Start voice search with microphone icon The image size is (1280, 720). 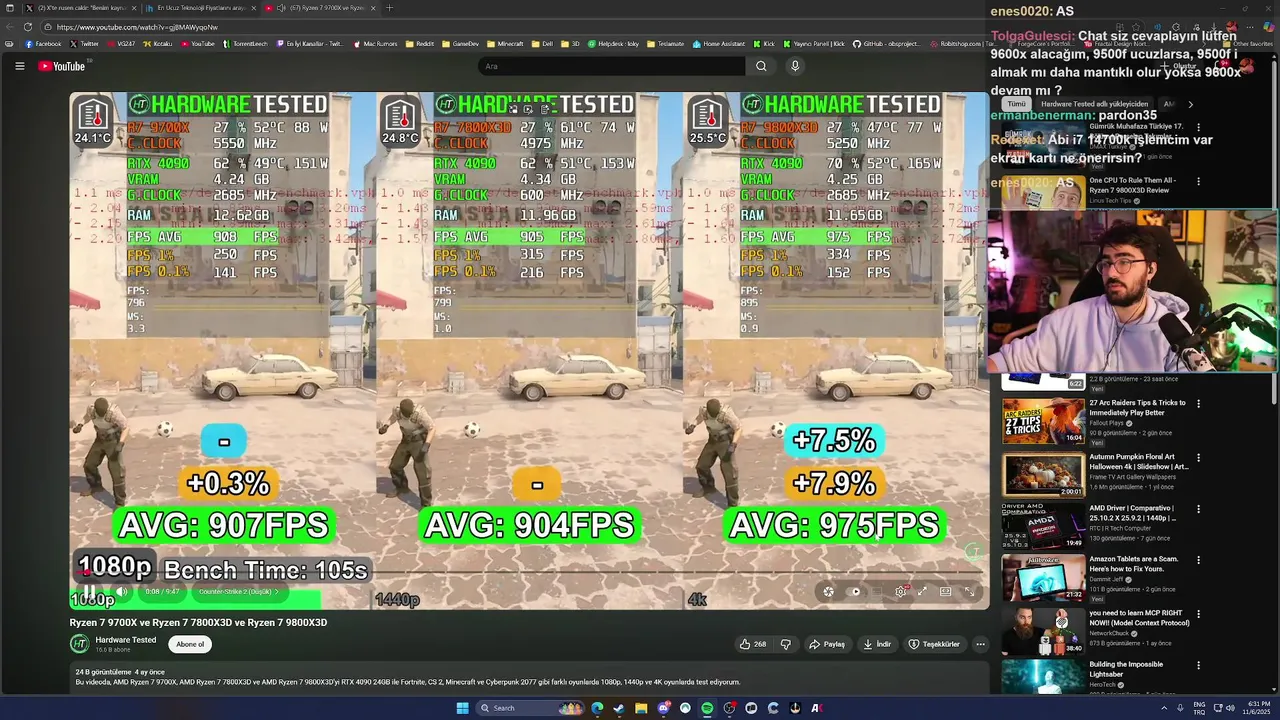(x=795, y=66)
